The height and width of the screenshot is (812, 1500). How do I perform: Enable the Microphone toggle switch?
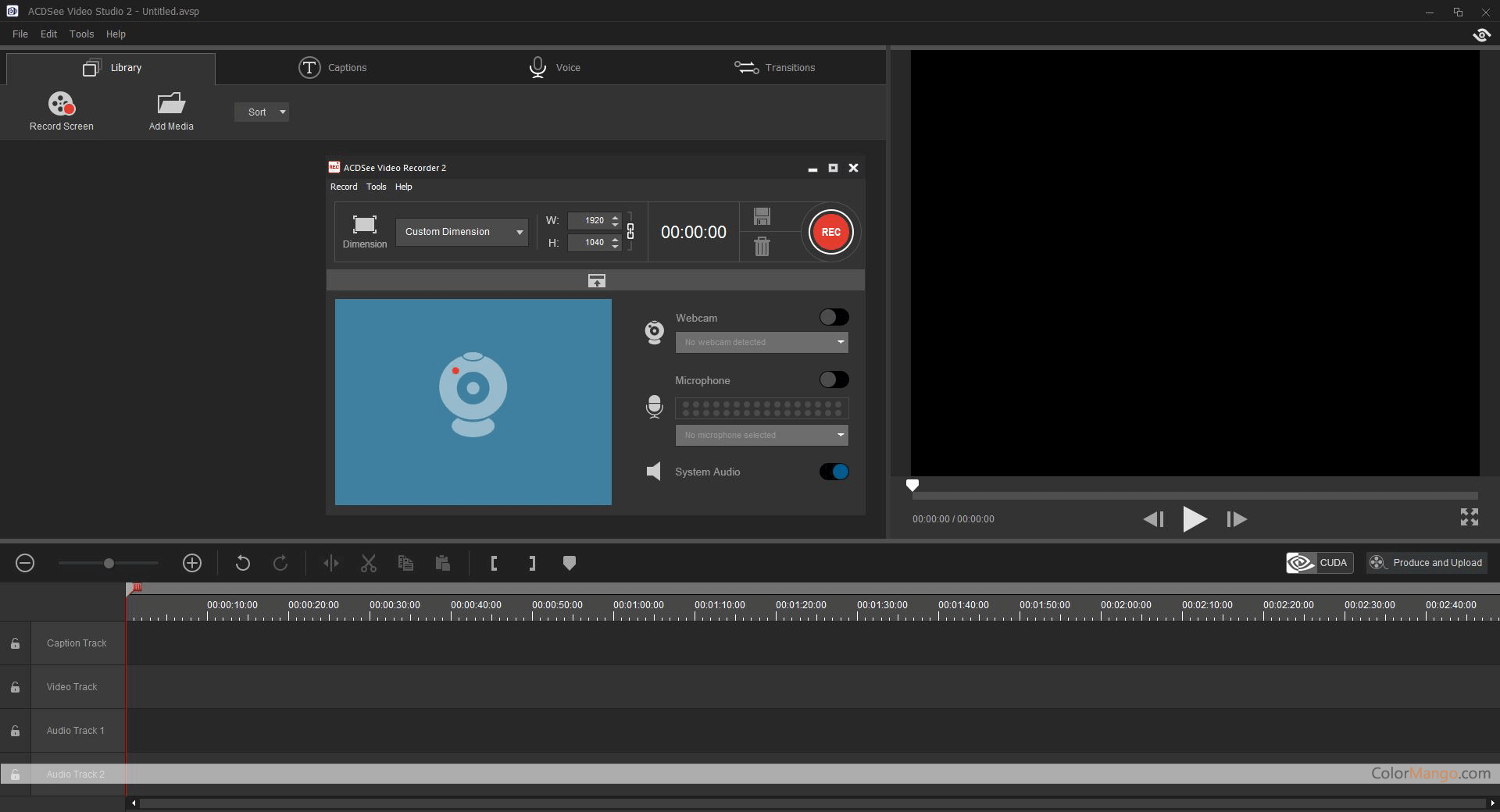pos(834,379)
